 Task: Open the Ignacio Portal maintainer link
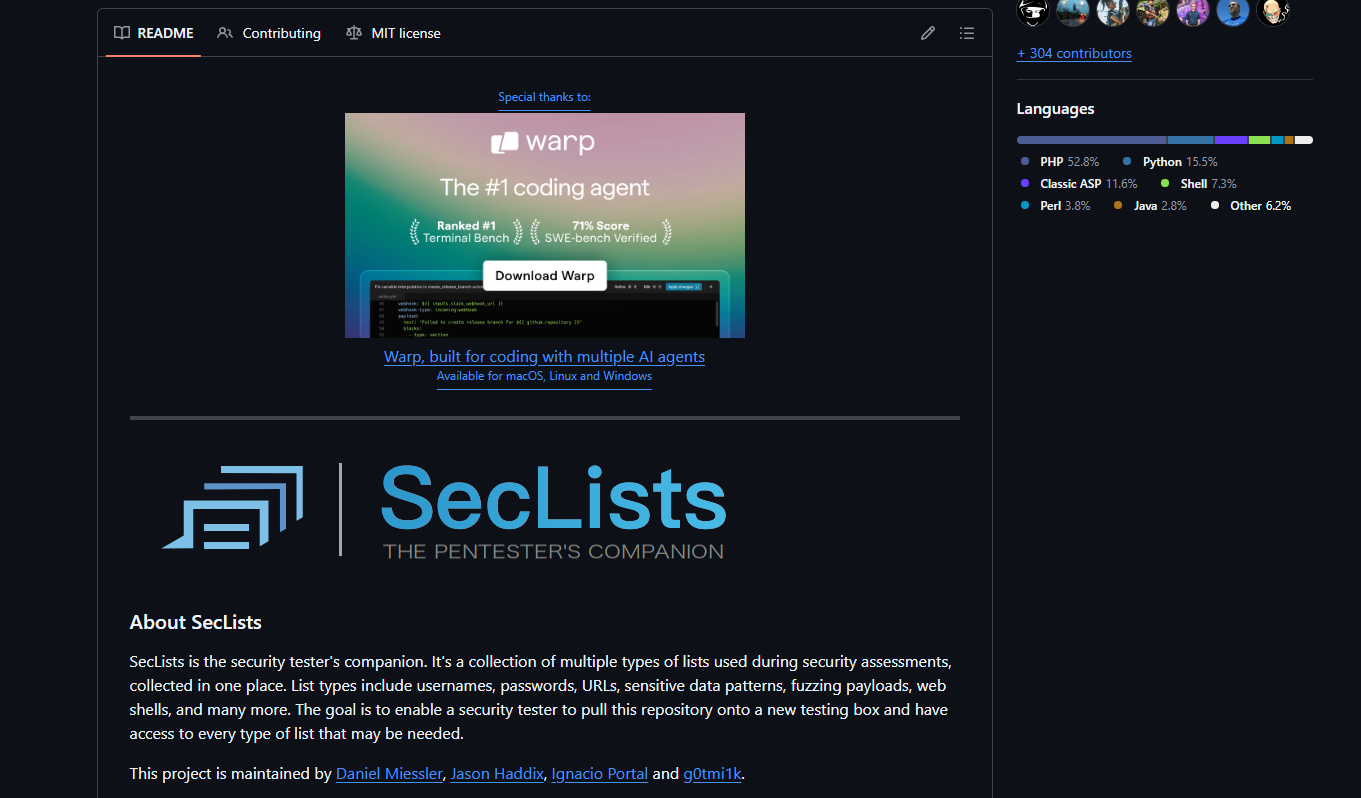click(x=600, y=774)
